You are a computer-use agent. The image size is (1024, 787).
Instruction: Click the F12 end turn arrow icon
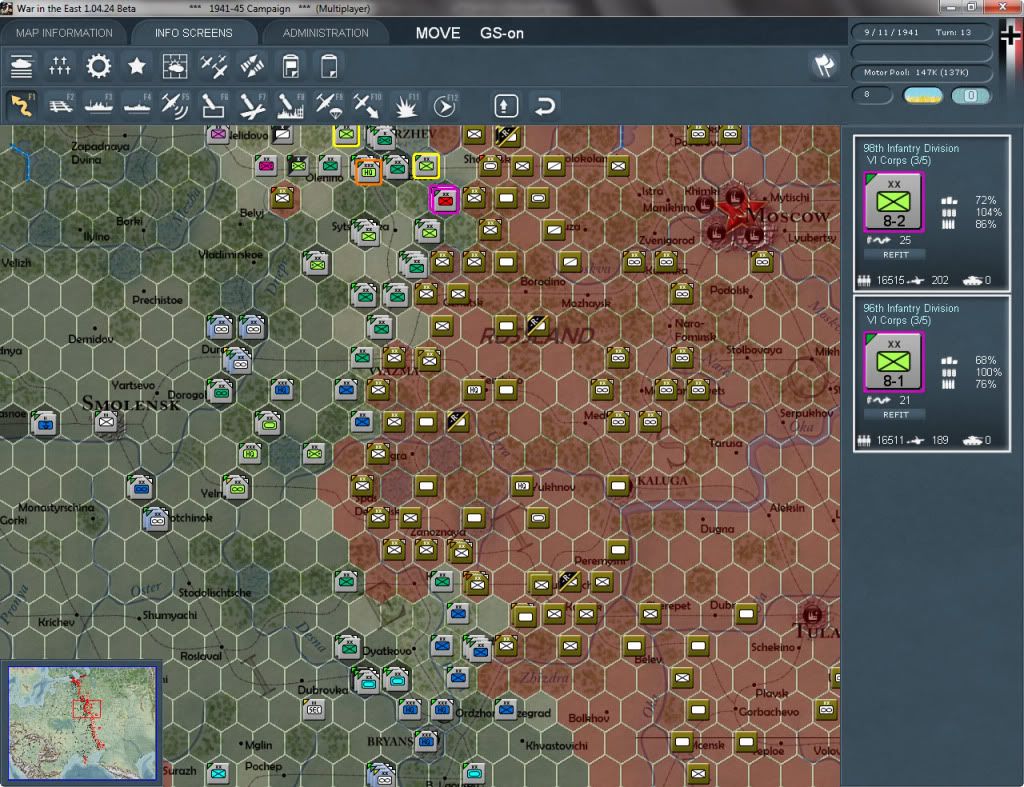(444, 105)
